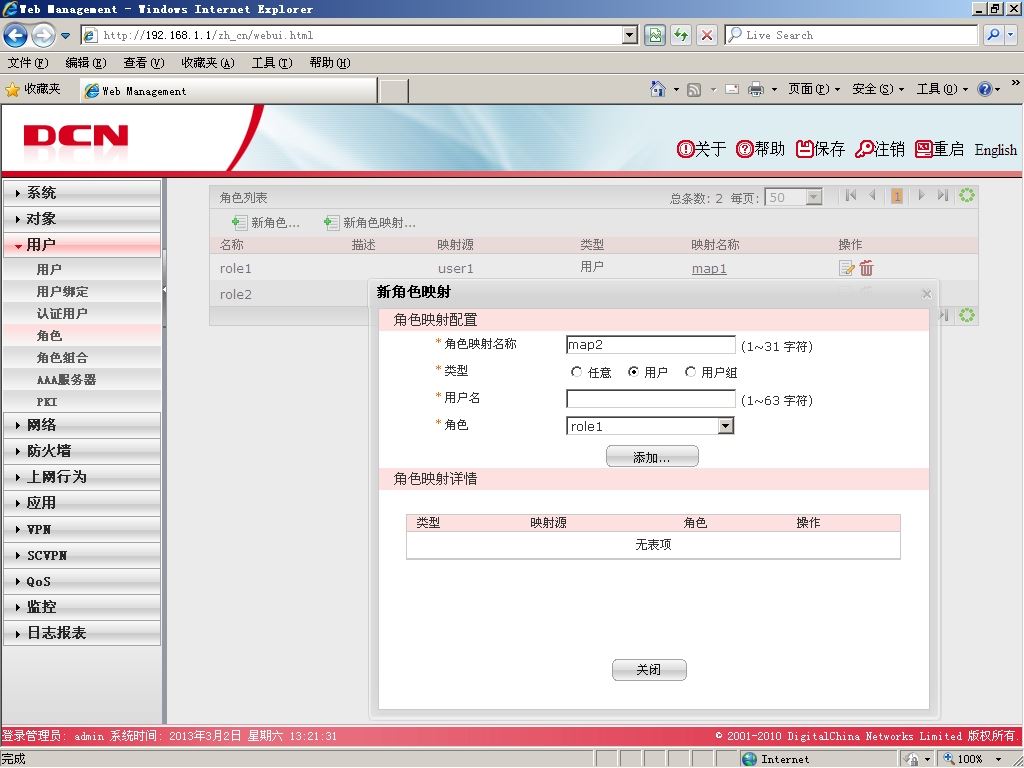Click the IE Back navigation arrow
Screen dimensions: 1024x768
click(x=16, y=35)
